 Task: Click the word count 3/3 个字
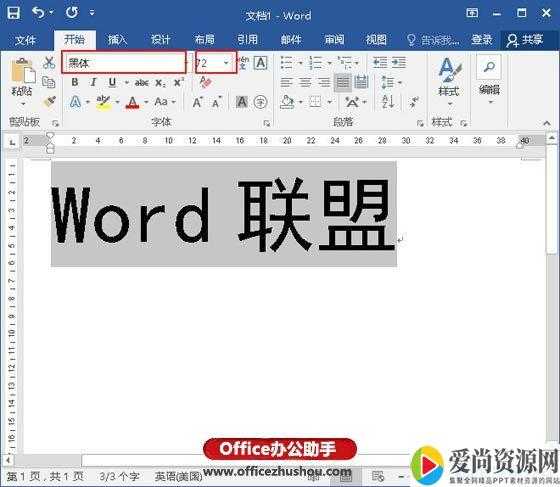click(119, 476)
